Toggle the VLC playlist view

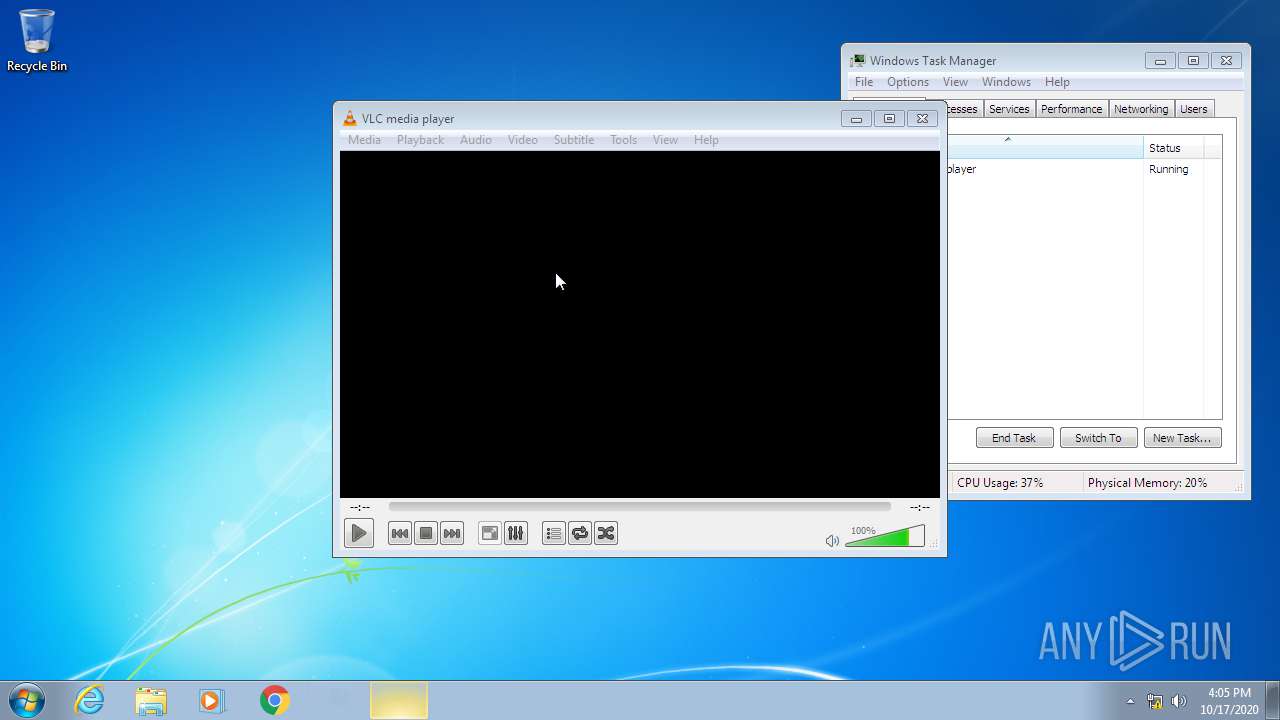pyautogui.click(x=554, y=533)
